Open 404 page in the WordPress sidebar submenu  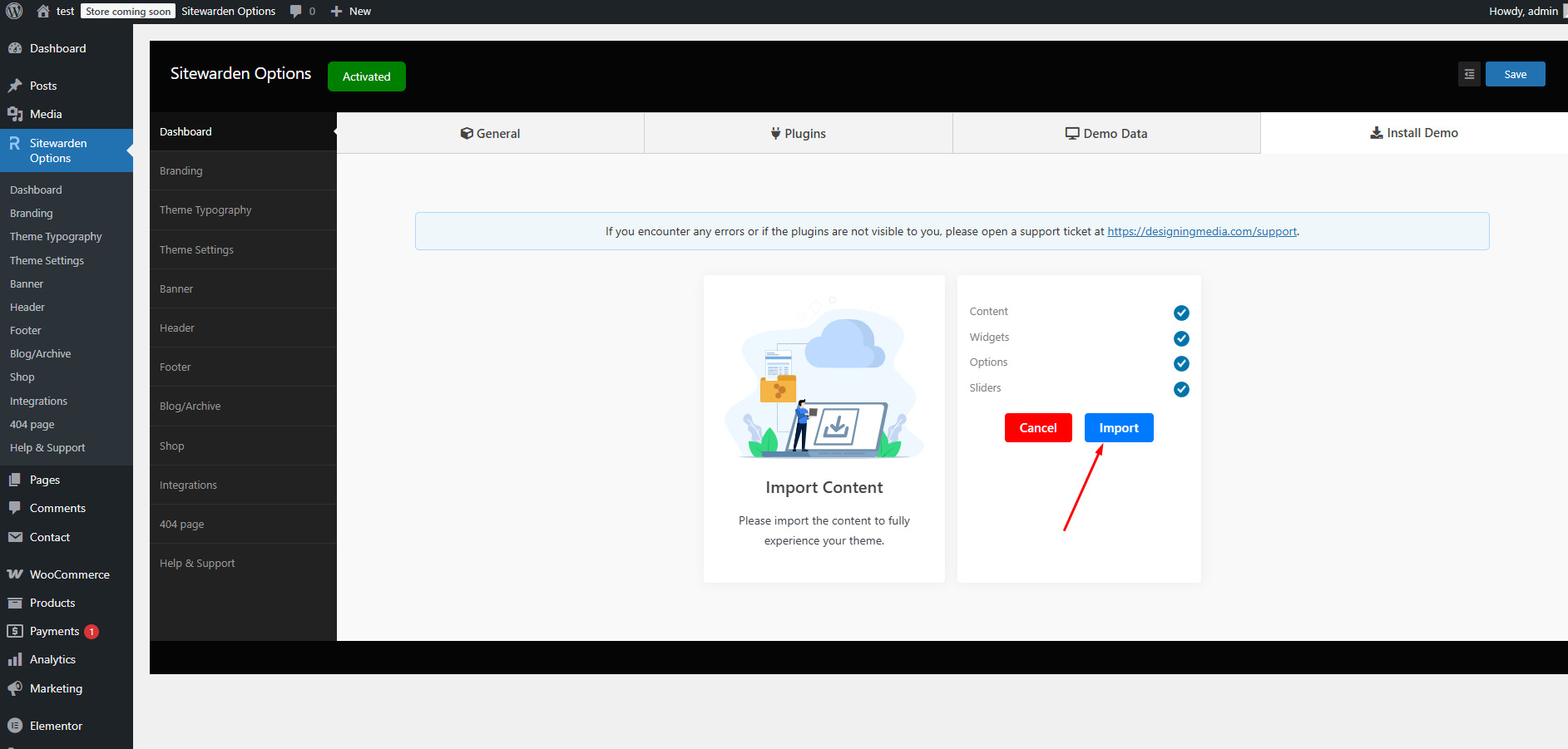[32, 424]
